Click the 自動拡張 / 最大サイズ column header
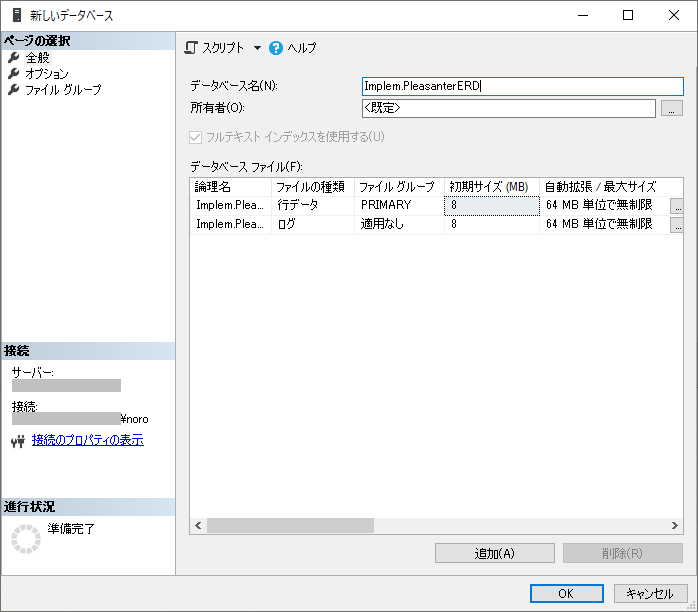The width and height of the screenshot is (698, 612). [612, 187]
